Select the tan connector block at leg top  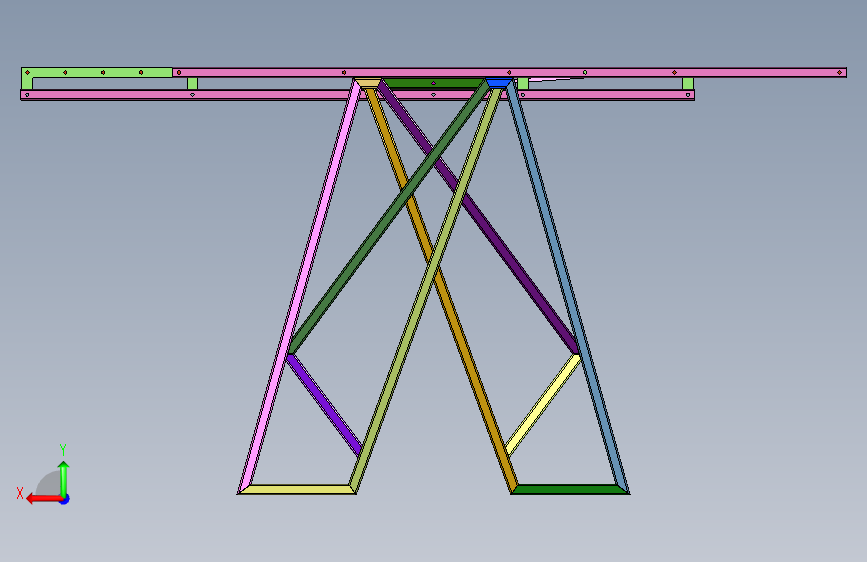click(x=368, y=83)
